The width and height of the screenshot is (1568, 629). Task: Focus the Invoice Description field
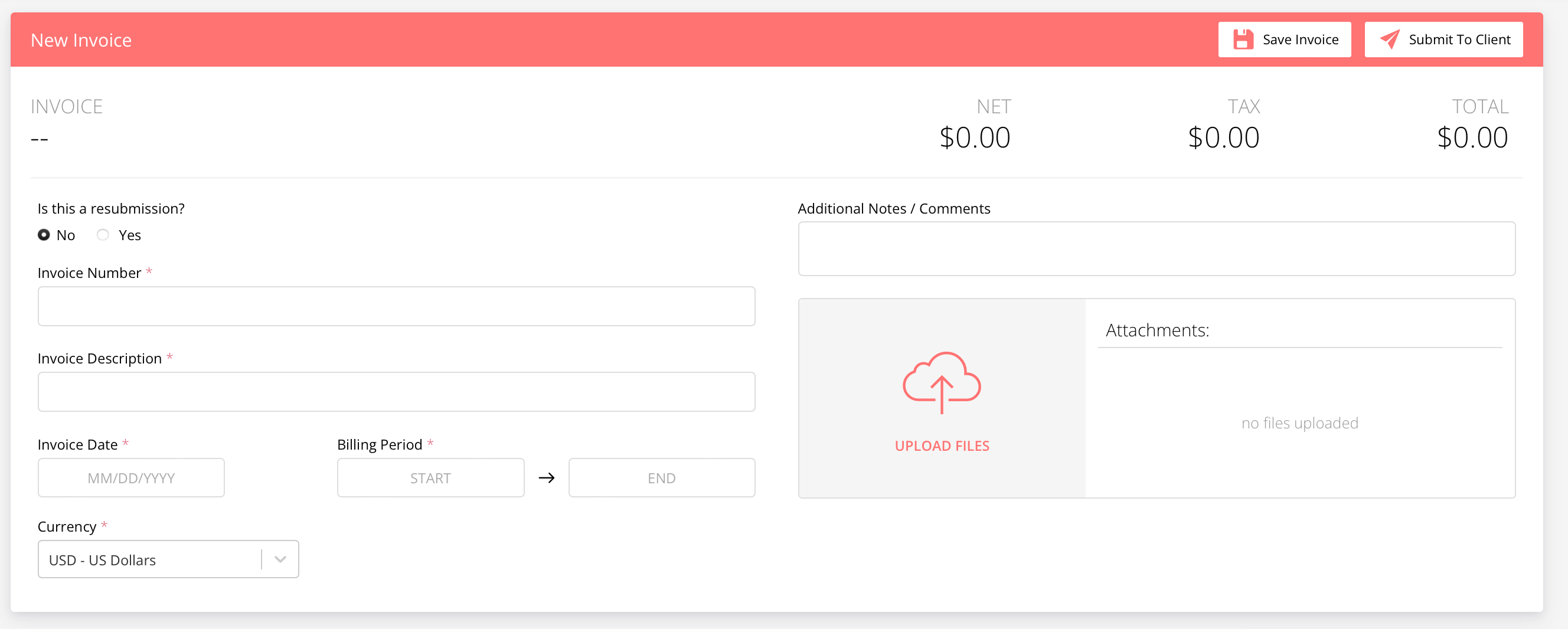click(x=396, y=392)
